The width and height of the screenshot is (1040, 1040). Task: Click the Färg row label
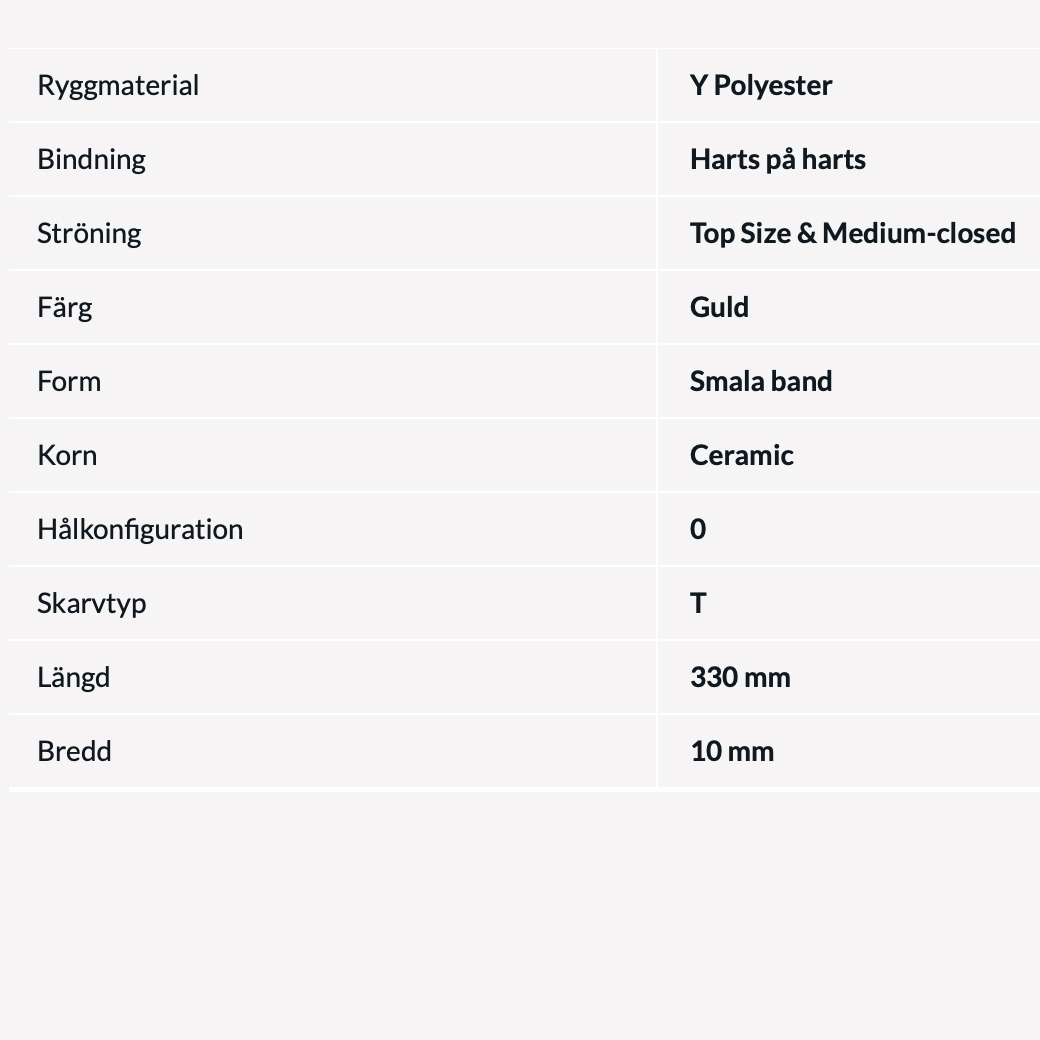(65, 308)
